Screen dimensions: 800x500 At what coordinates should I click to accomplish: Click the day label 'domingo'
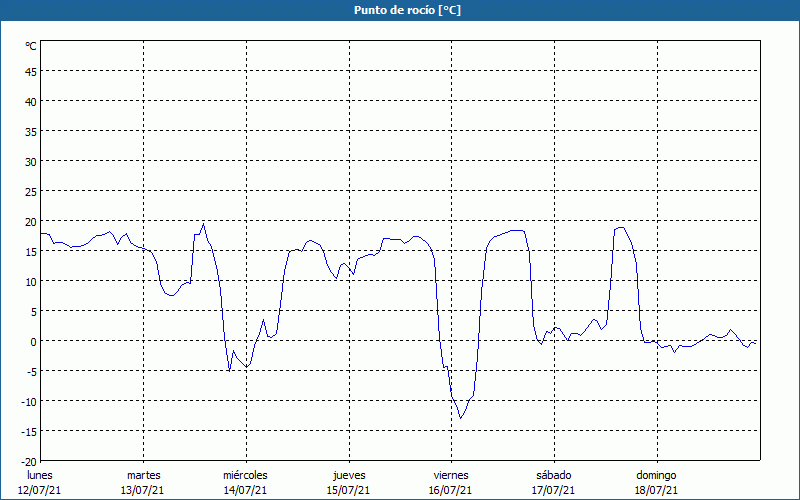[656, 476]
